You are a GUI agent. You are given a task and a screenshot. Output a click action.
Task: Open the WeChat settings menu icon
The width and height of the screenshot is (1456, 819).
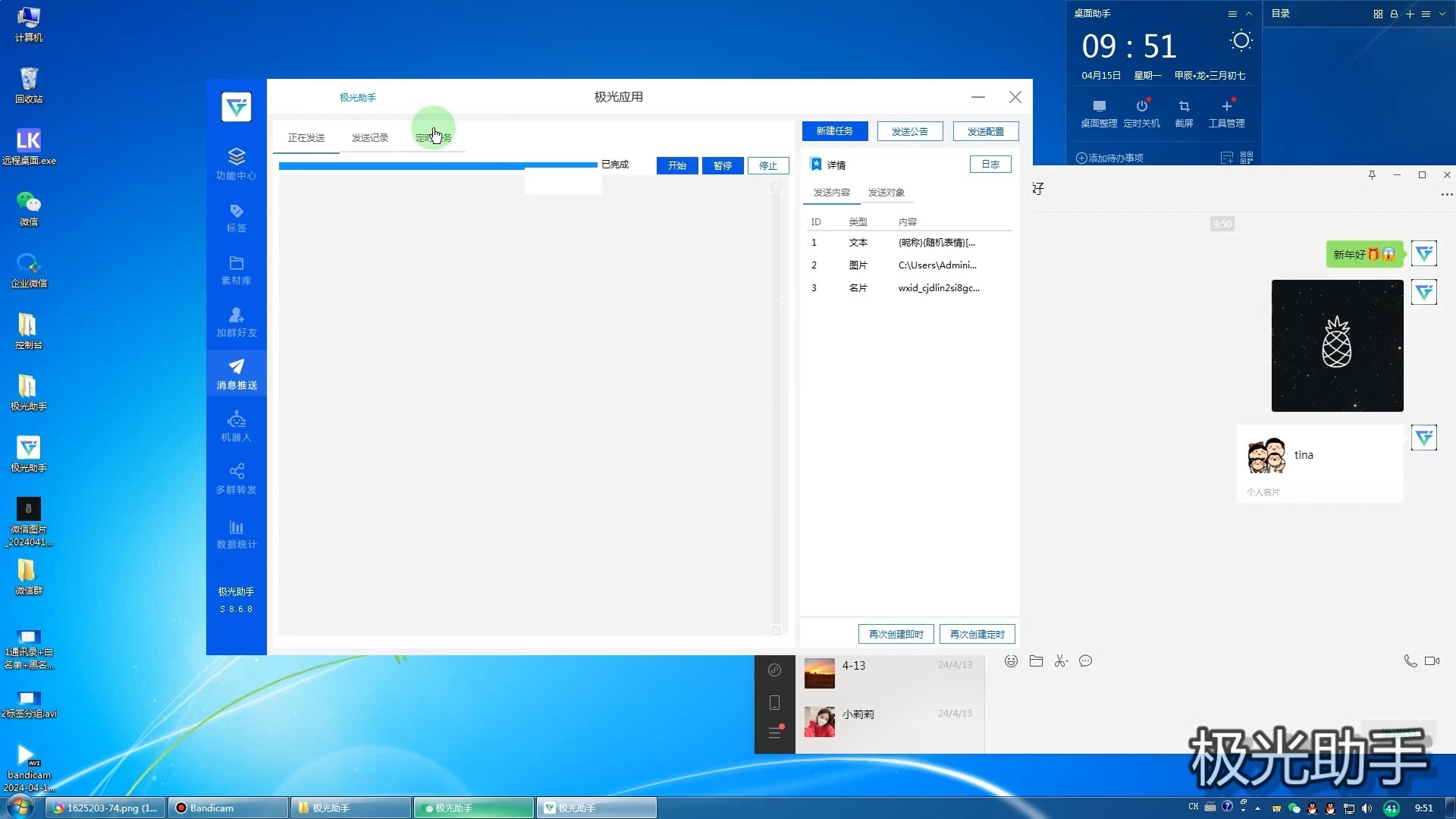click(x=774, y=733)
